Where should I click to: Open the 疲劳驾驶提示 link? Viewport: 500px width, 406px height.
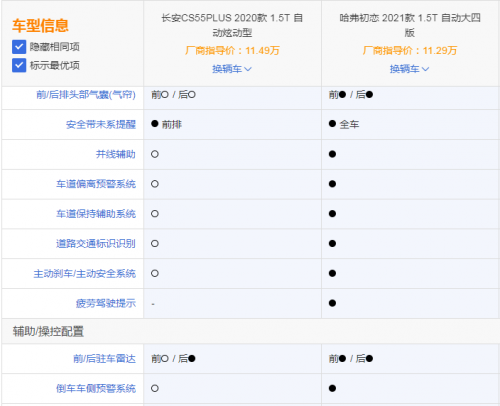tap(106, 303)
